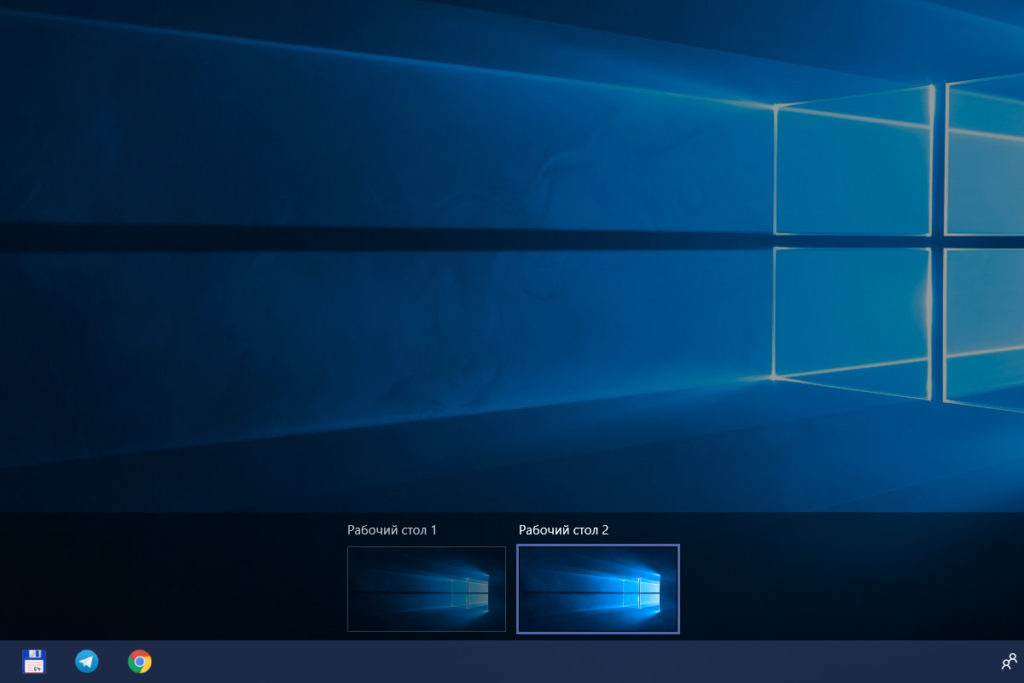
Task: Open the People icon in system tray
Action: click(x=1009, y=661)
